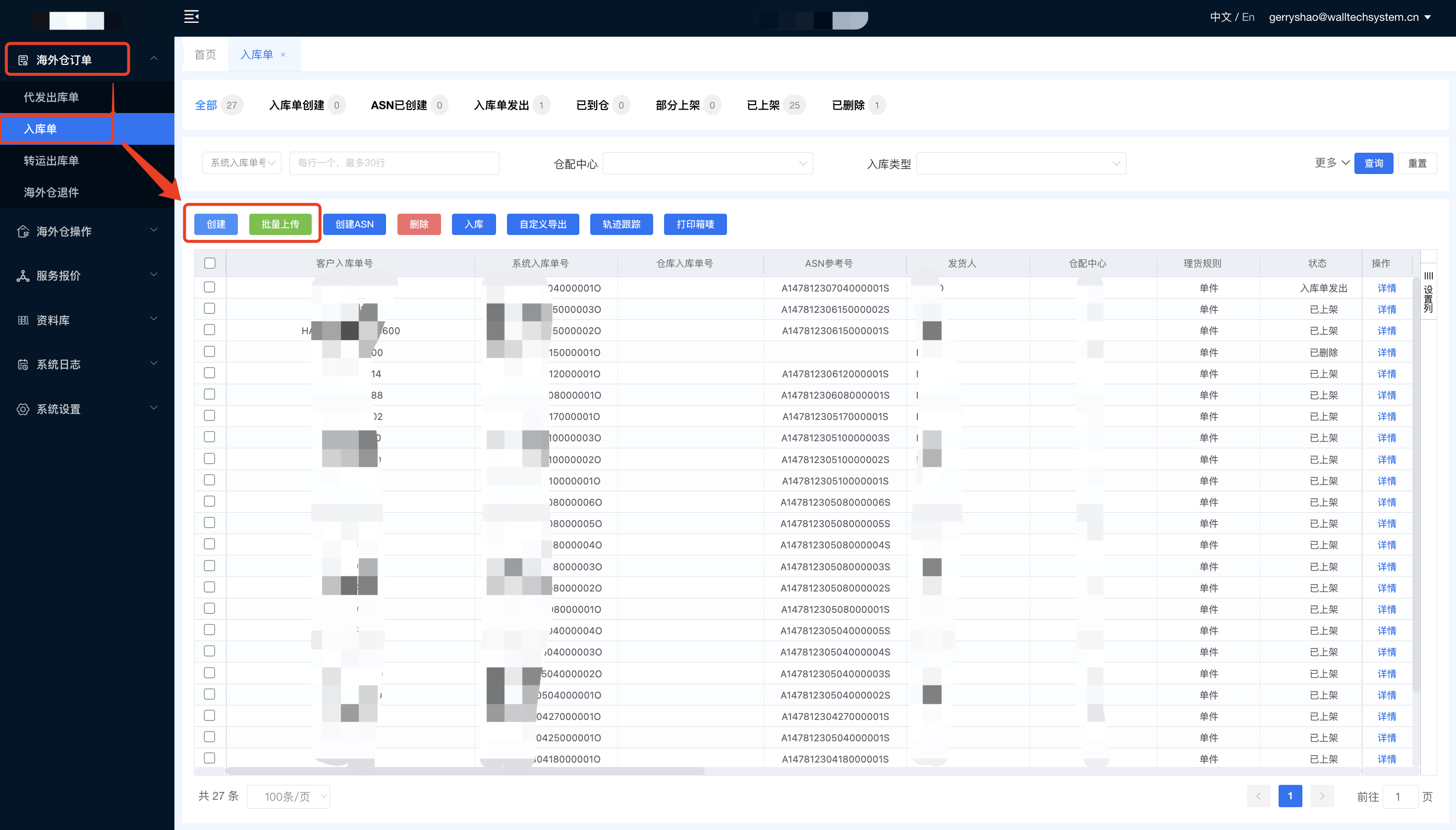Screen dimensions: 1456x830
Task: Click the green 批量上传 button
Action: [280, 224]
